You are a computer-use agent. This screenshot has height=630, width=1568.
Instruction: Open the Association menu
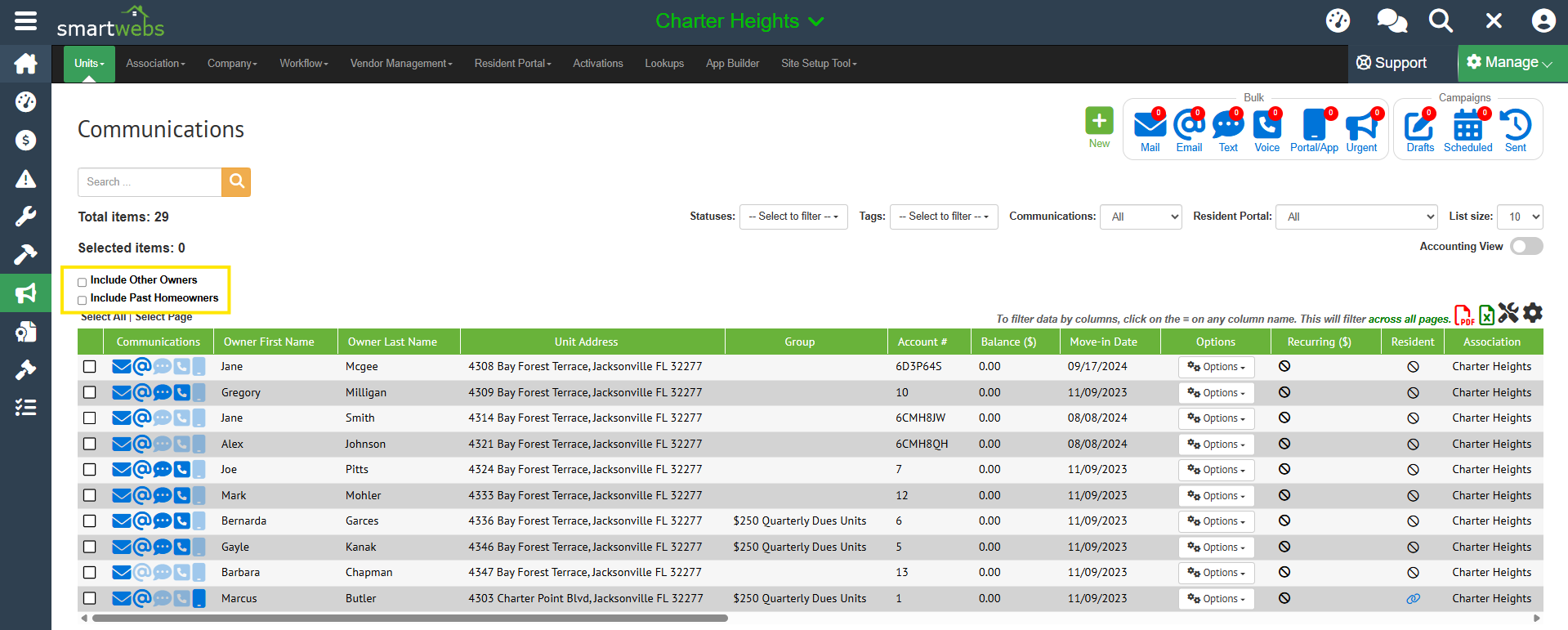point(155,64)
